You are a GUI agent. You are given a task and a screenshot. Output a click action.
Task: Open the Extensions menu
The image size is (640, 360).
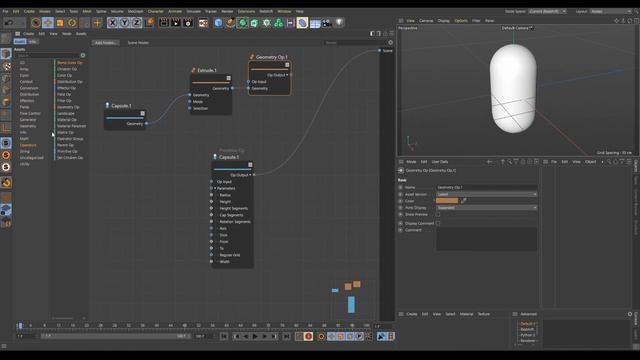tap(247, 11)
